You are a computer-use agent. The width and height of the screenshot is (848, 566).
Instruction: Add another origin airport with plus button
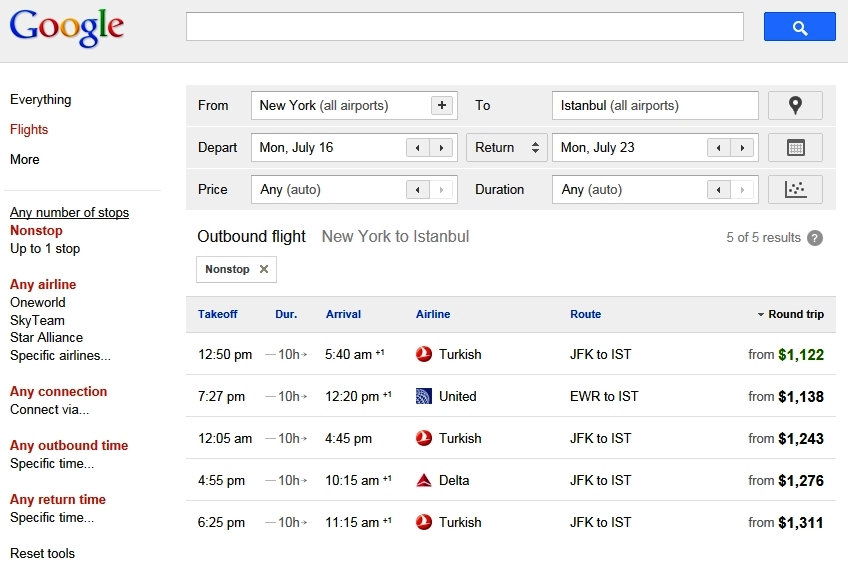(x=441, y=105)
